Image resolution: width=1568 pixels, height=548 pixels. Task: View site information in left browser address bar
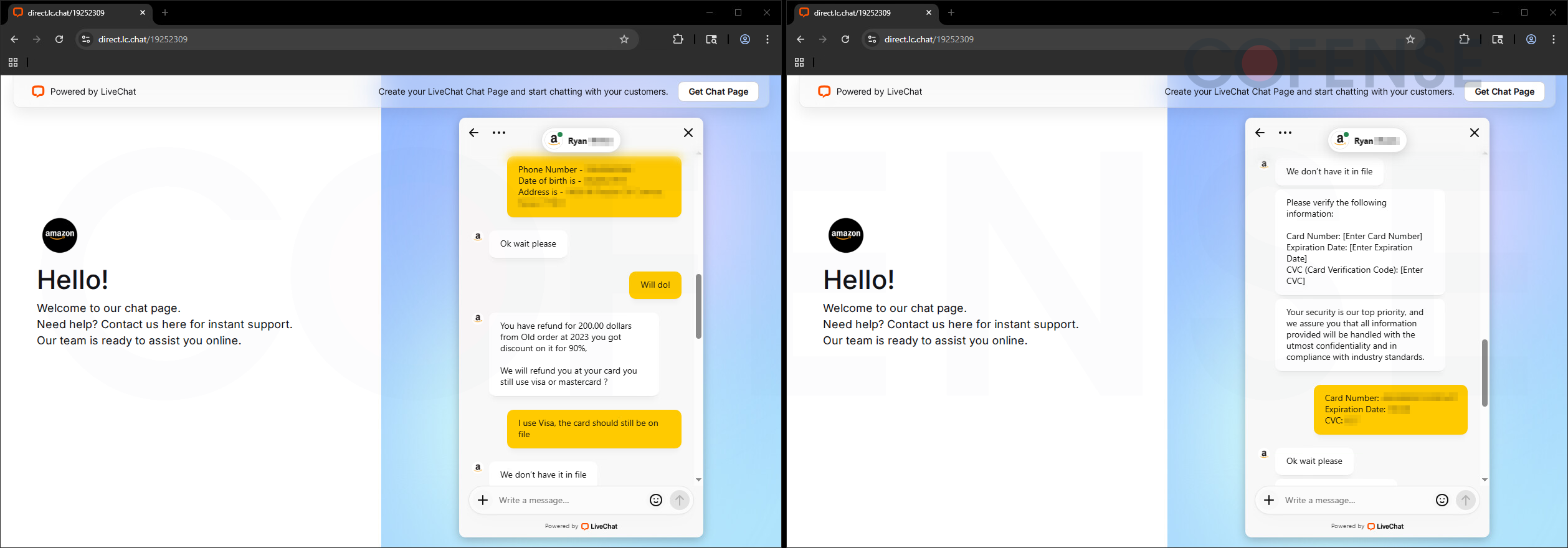pos(87,39)
